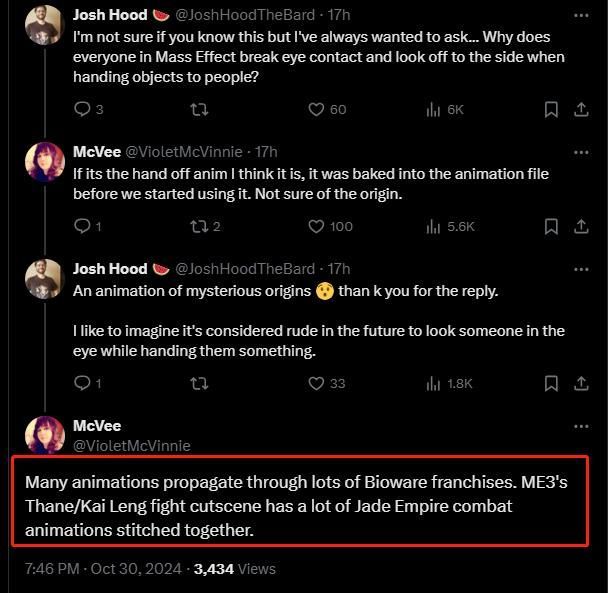
Task: Open McVee's avatar on the main tweet
Action: click(44, 434)
